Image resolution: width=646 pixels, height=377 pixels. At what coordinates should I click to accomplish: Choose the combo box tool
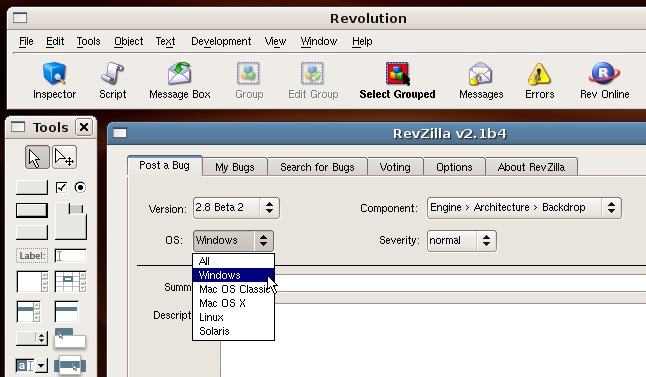[x=32, y=365]
